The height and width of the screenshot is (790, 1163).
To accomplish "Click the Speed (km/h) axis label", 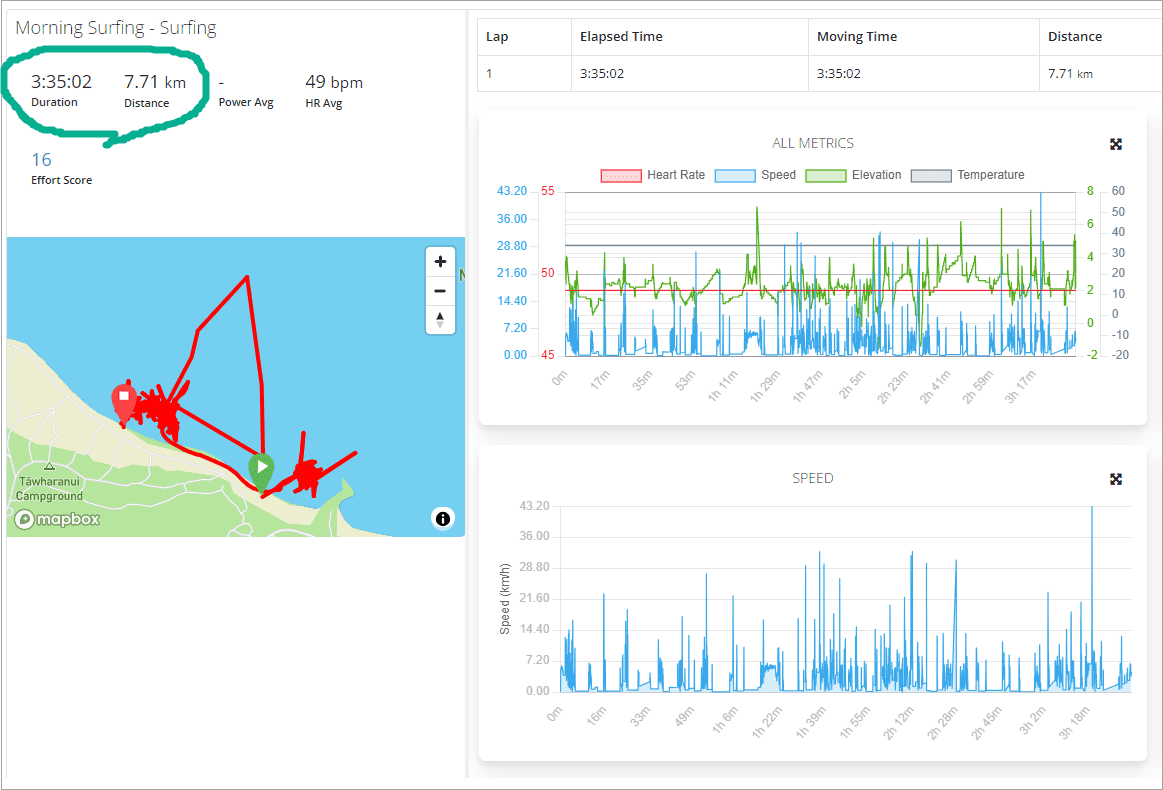I will [505, 599].
